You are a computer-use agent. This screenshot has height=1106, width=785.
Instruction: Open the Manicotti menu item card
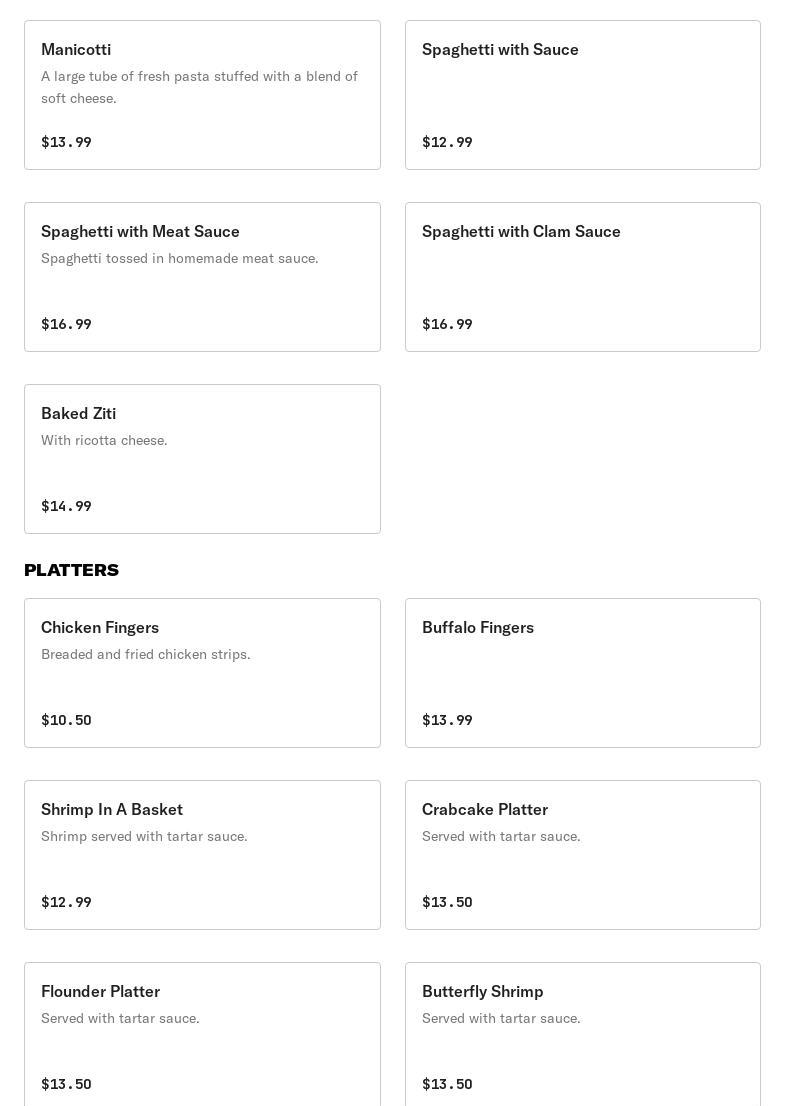point(202,95)
